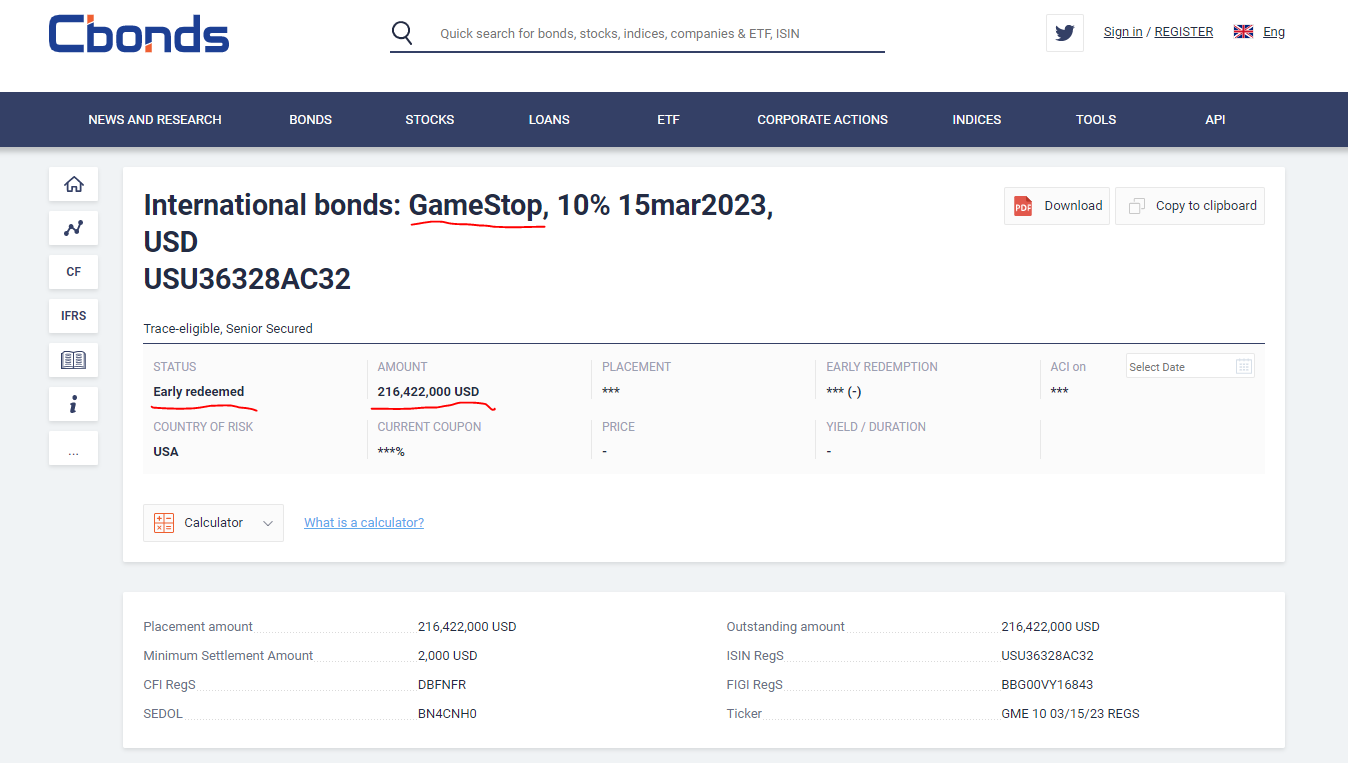Click the open book sidebar icon
The image size is (1348, 763).
coord(74,360)
